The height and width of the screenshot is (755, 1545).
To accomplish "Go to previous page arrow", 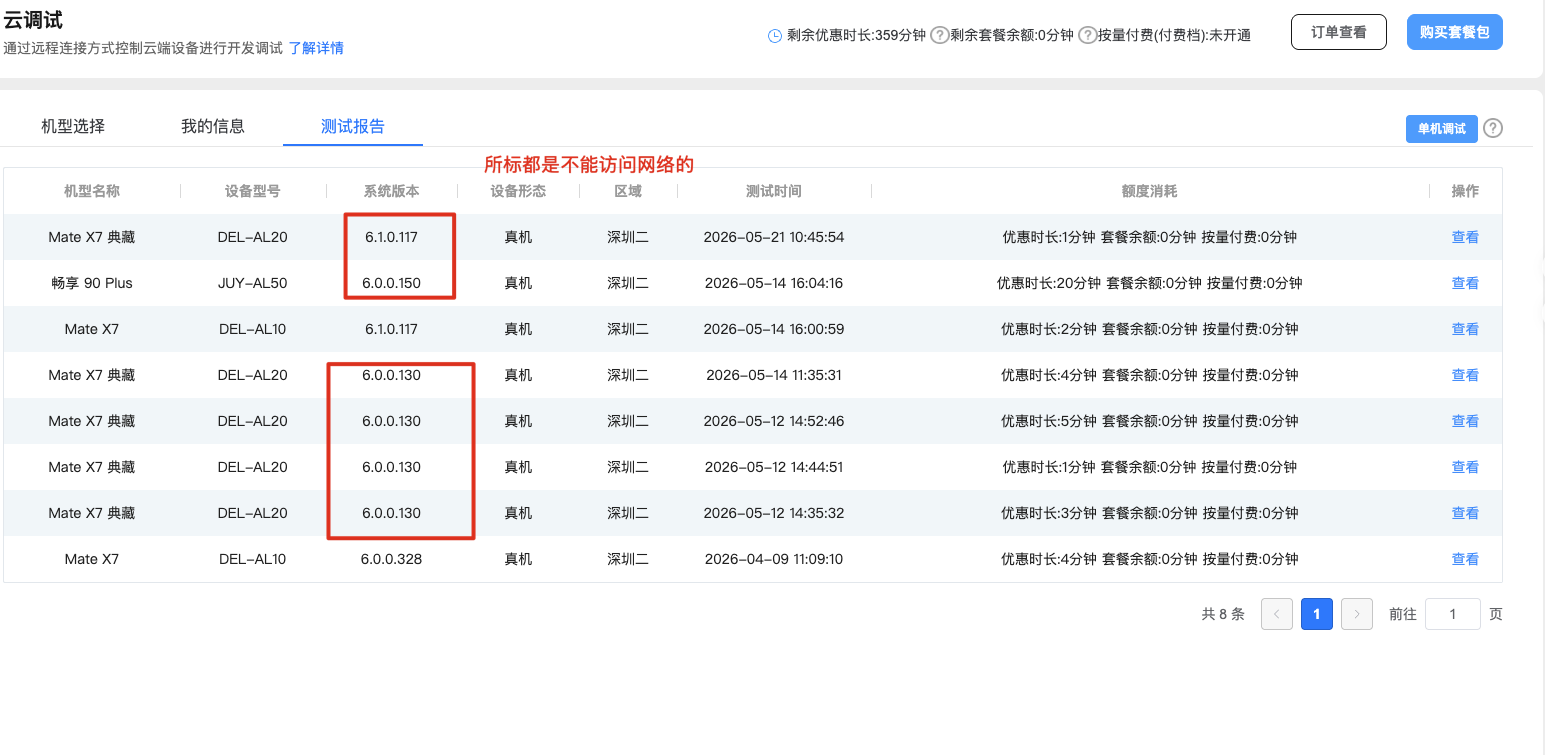I will [x=1277, y=614].
